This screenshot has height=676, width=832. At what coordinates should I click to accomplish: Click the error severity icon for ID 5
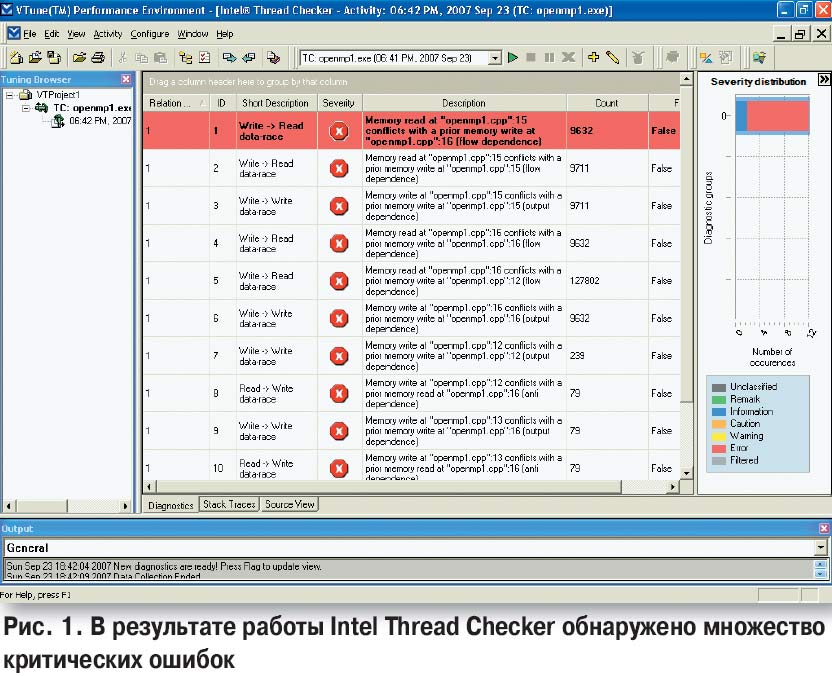tap(338, 281)
